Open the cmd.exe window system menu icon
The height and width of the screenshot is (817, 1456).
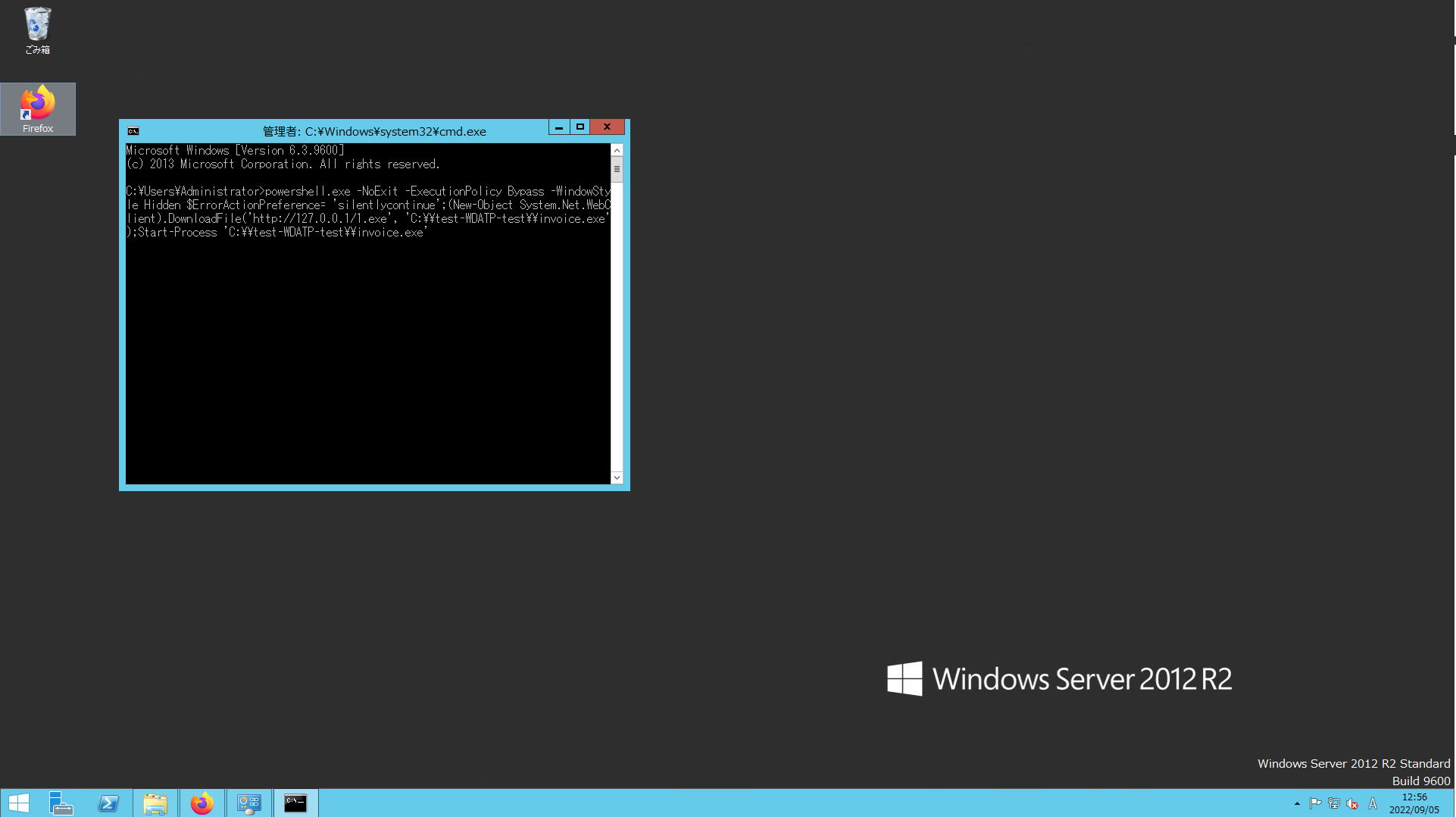point(133,131)
